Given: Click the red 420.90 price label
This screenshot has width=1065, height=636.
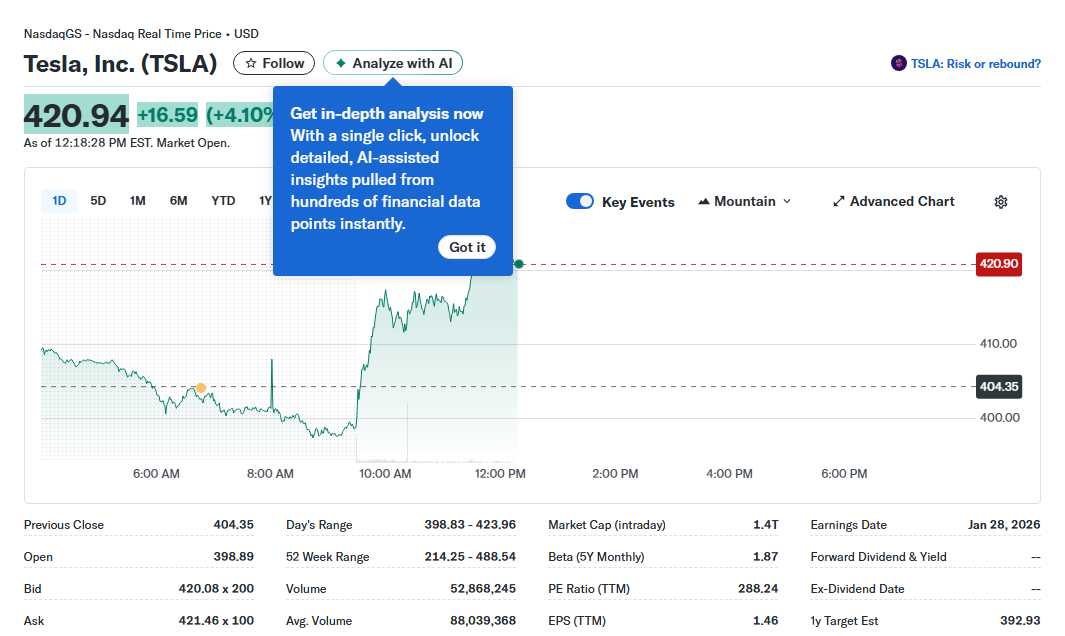Looking at the screenshot, I should [x=998, y=264].
